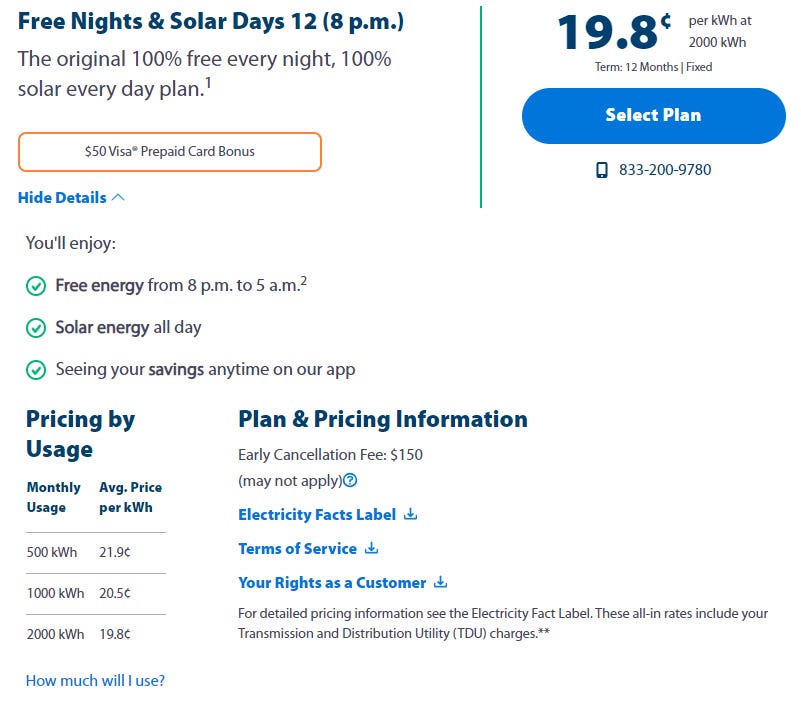
Task: Click download icon beside Your Rights as a Customer
Action: click(x=440, y=583)
